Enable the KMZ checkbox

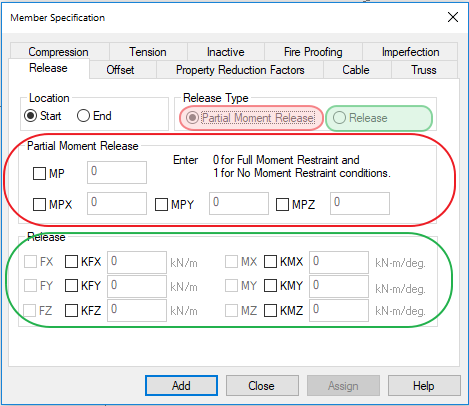click(x=270, y=311)
